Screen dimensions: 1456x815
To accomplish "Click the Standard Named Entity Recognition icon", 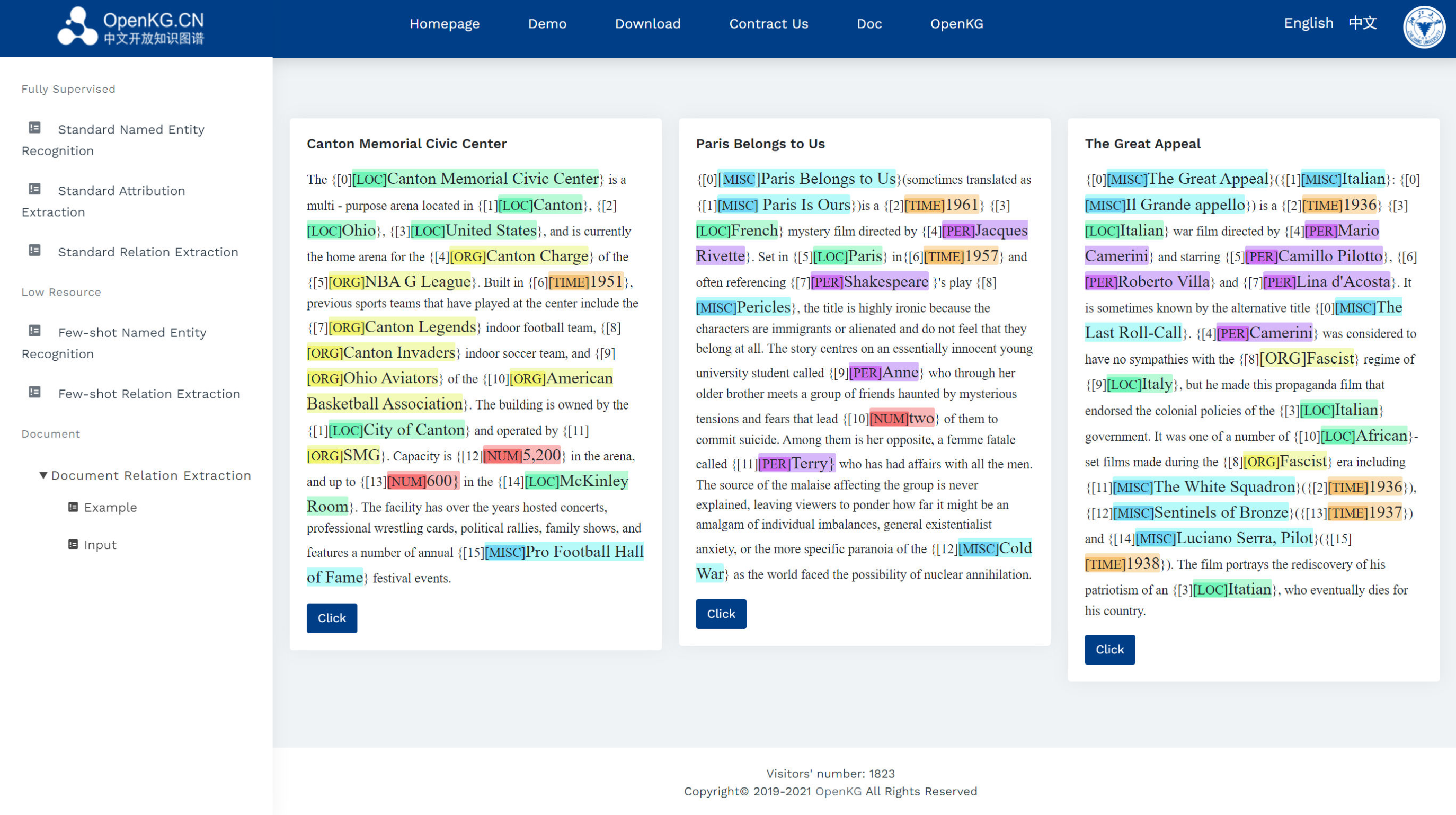I will tap(34, 128).
